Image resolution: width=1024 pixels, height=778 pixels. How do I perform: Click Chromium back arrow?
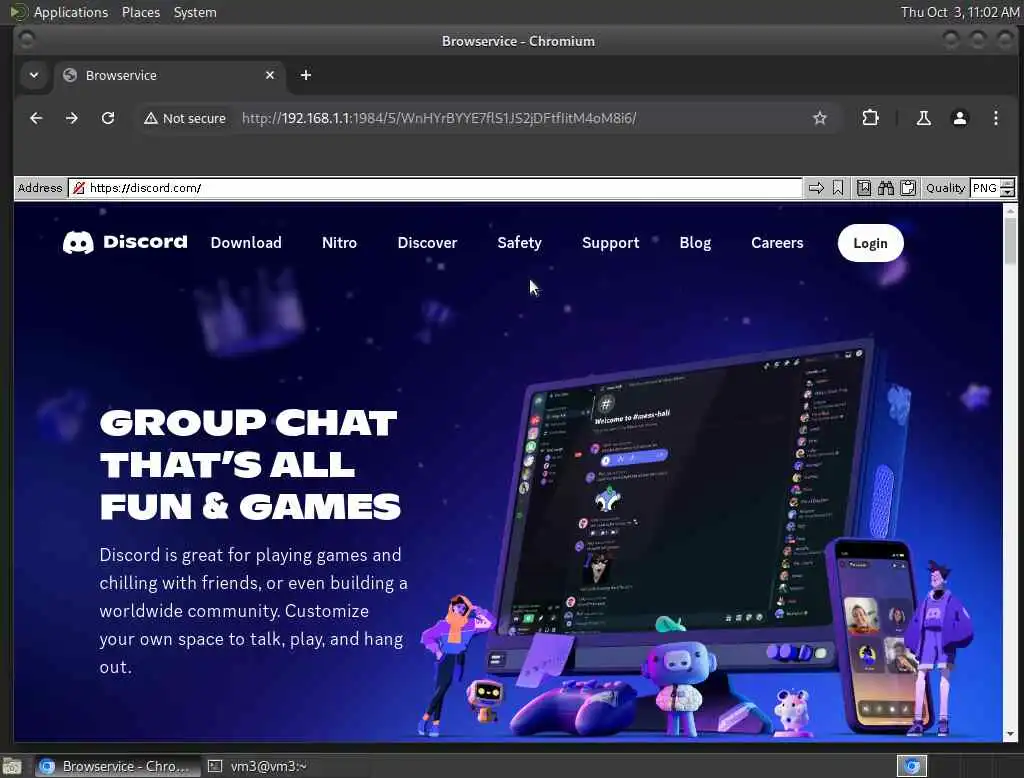(36, 118)
